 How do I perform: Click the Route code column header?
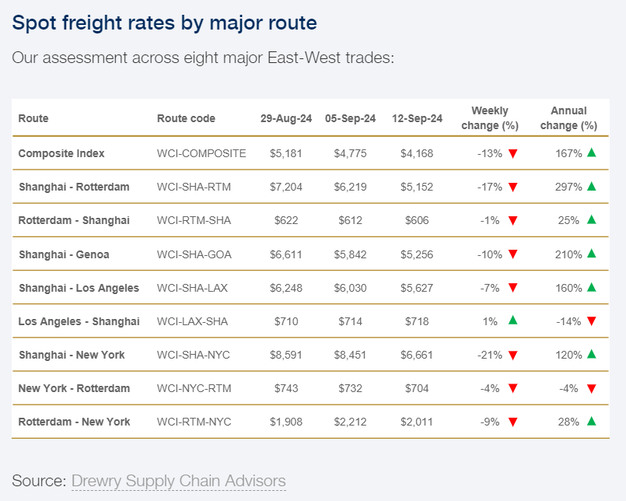pyautogui.click(x=186, y=118)
